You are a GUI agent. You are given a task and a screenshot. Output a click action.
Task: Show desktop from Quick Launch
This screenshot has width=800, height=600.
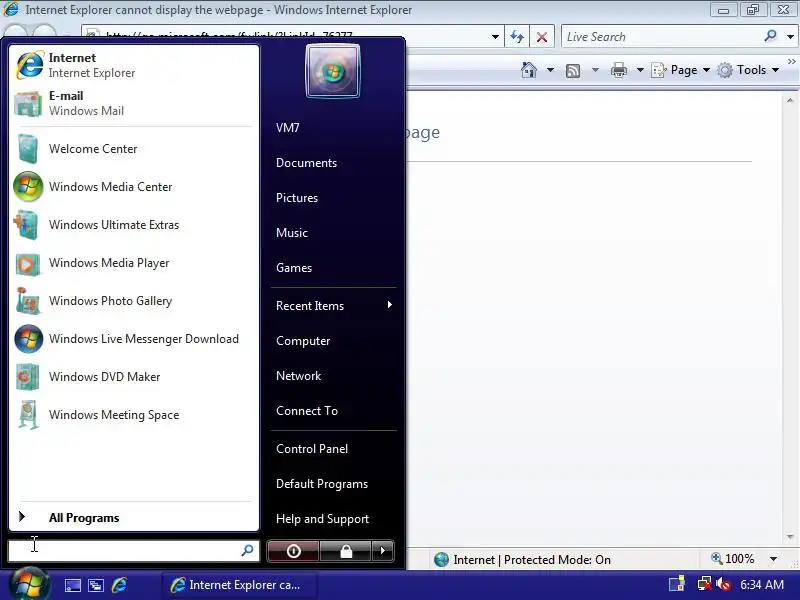pos(72,585)
